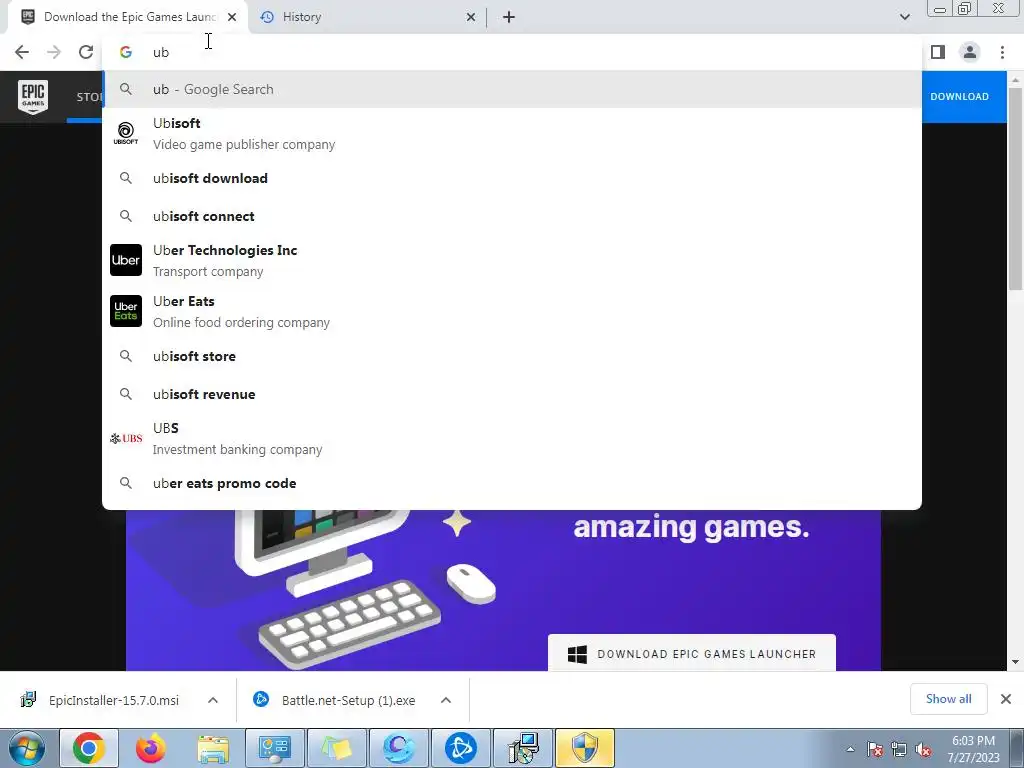The image size is (1024, 768).
Task: Open the Chrome profile avatar
Action: point(970,52)
